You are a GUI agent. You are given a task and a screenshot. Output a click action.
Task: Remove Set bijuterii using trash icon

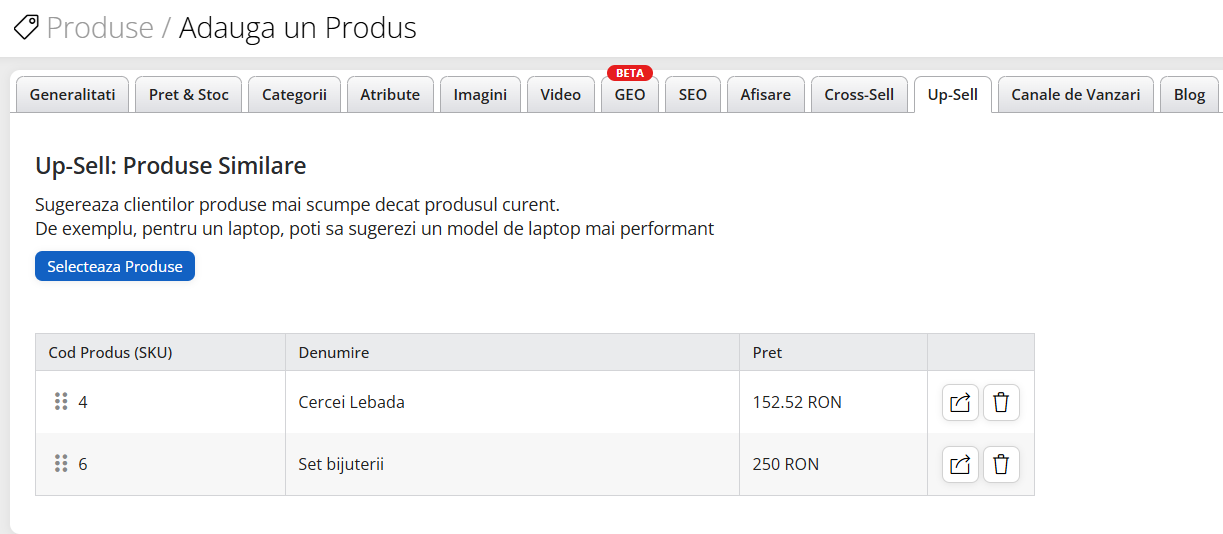point(1001,465)
